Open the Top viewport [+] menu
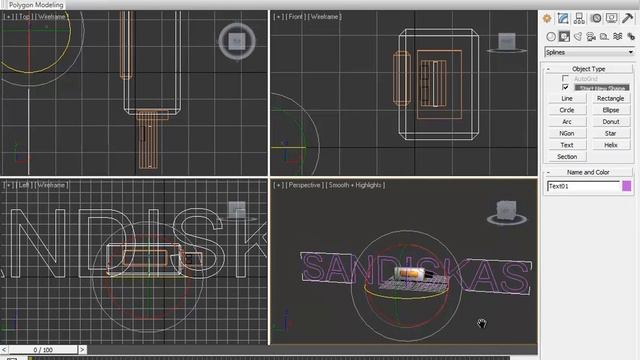Screen dimensions: 640x360 point(8,17)
